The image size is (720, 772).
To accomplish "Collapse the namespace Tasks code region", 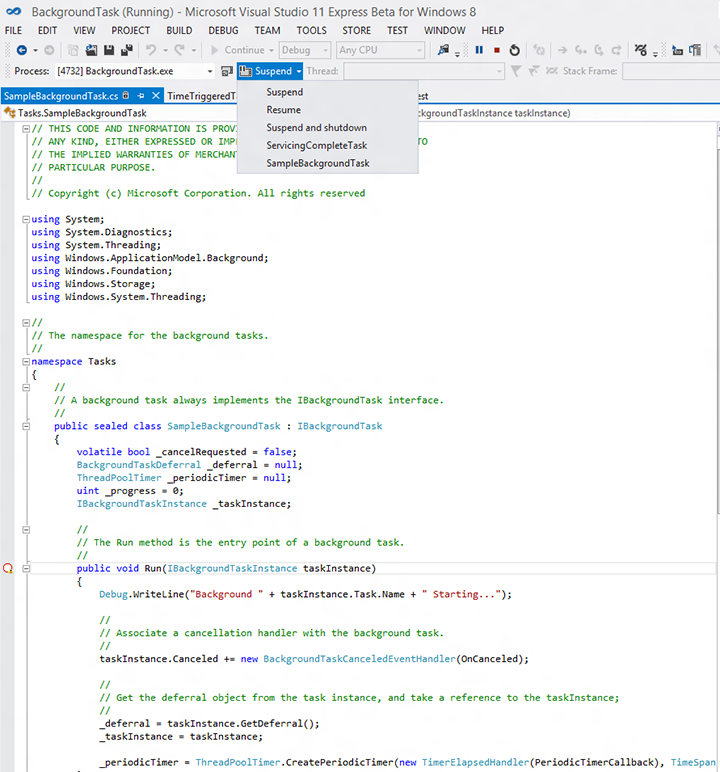I will (x=26, y=362).
